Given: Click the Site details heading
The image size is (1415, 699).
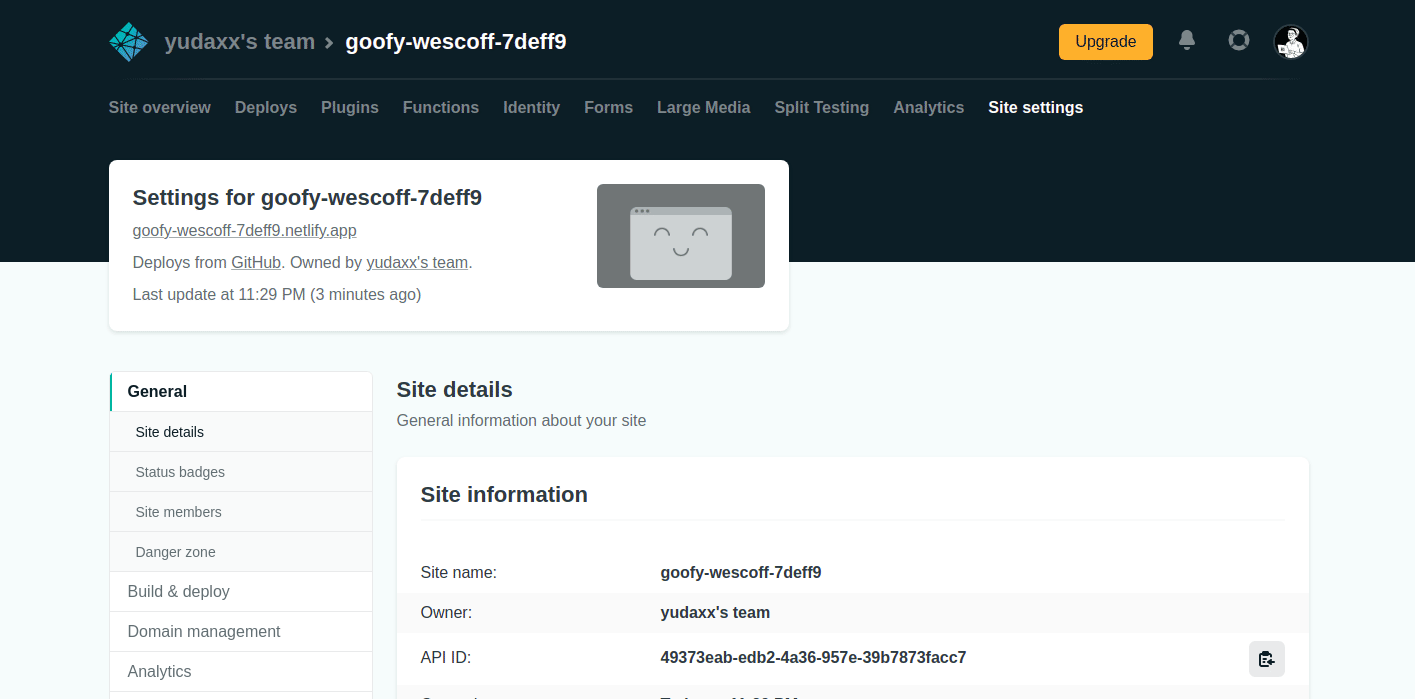Looking at the screenshot, I should point(455,390).
